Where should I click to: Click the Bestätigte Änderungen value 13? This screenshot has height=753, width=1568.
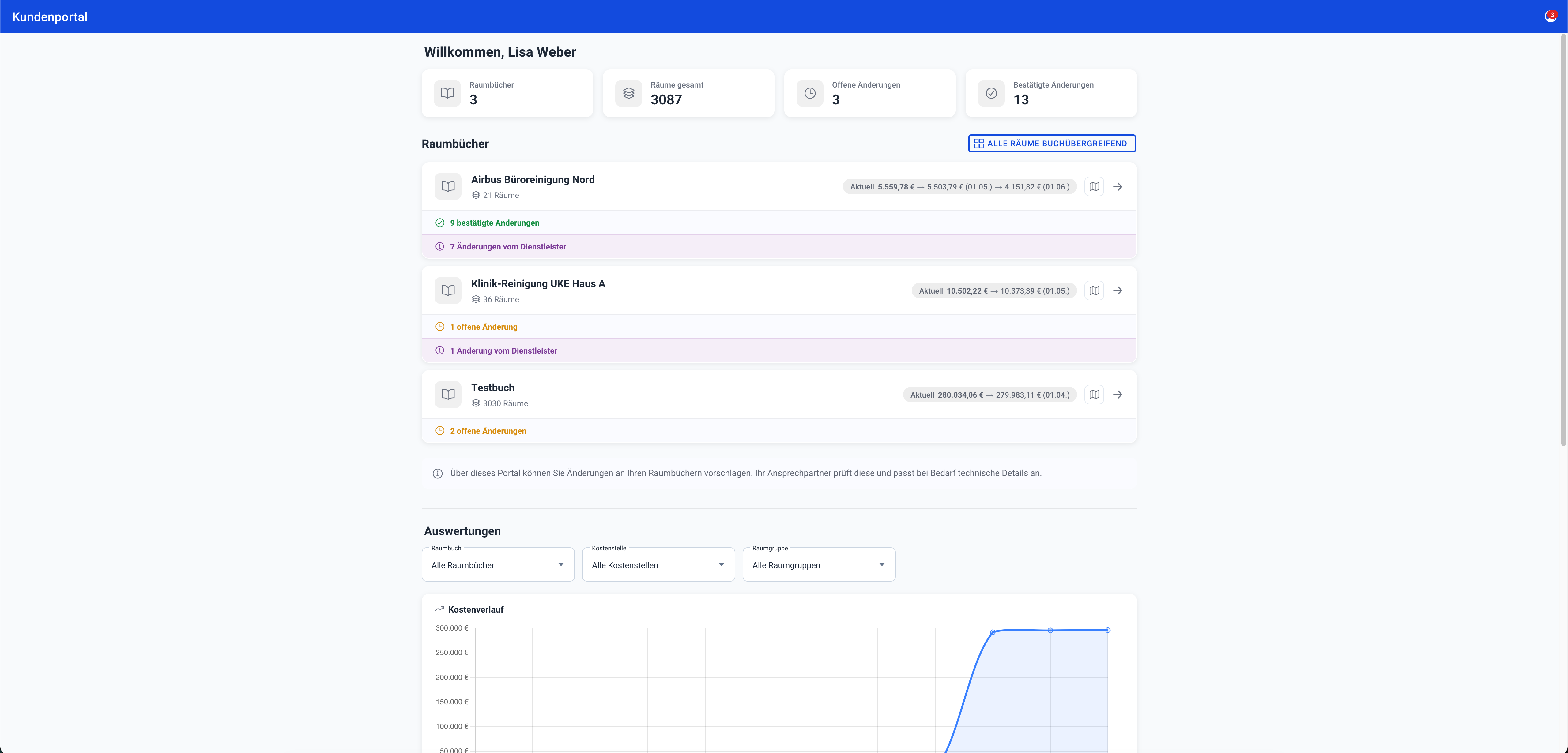(1021, 100)
